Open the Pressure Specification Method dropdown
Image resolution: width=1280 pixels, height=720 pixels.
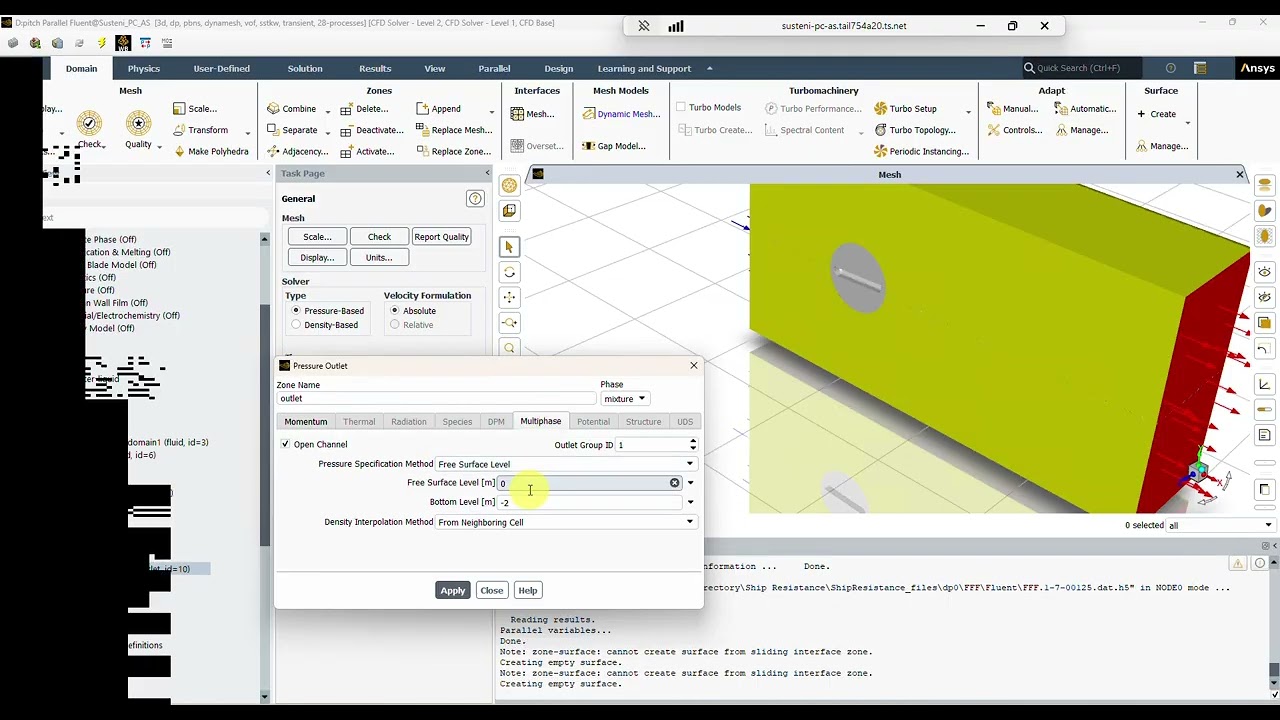tap(565, 464)
